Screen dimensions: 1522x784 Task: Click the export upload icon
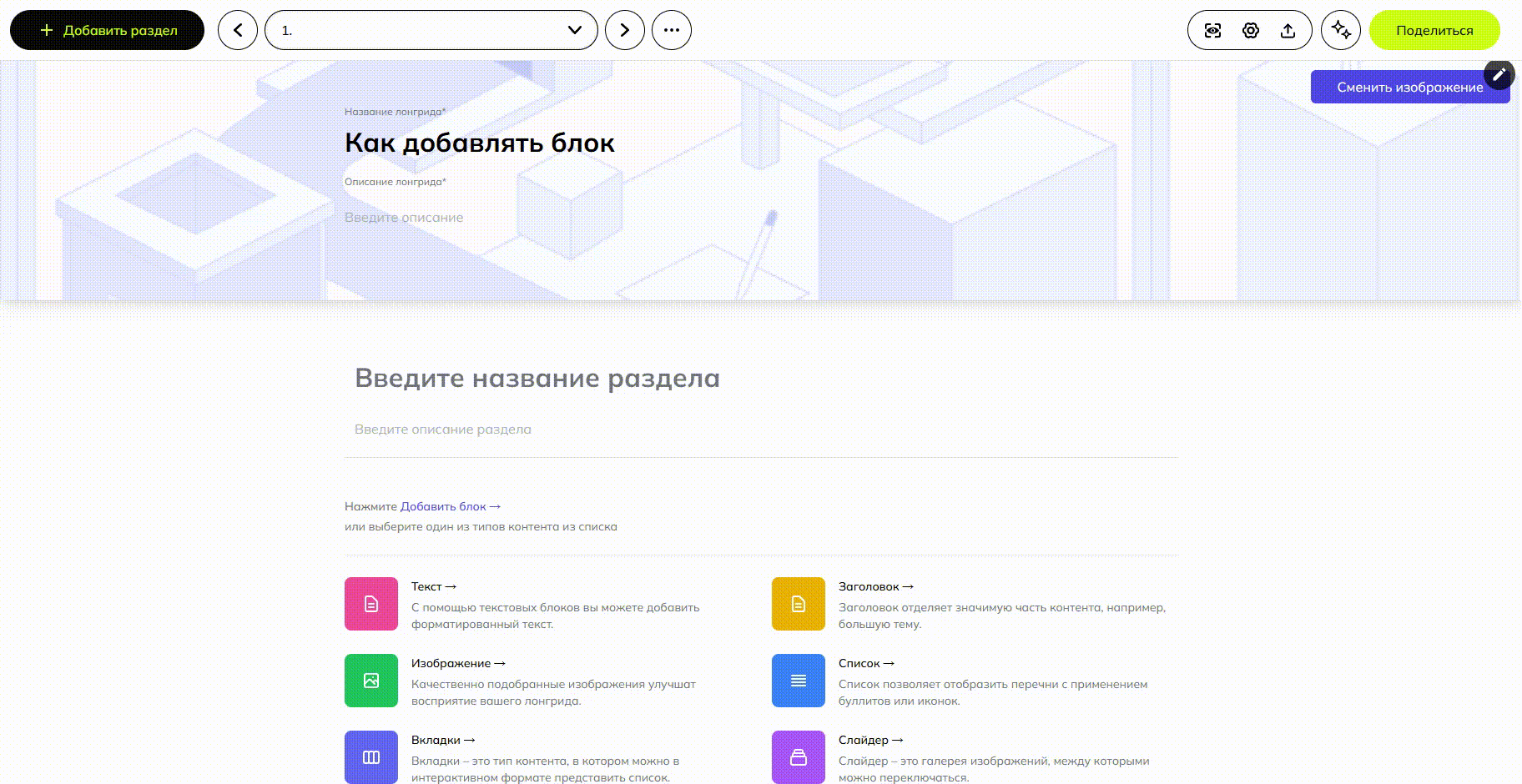pos(1288,31)
